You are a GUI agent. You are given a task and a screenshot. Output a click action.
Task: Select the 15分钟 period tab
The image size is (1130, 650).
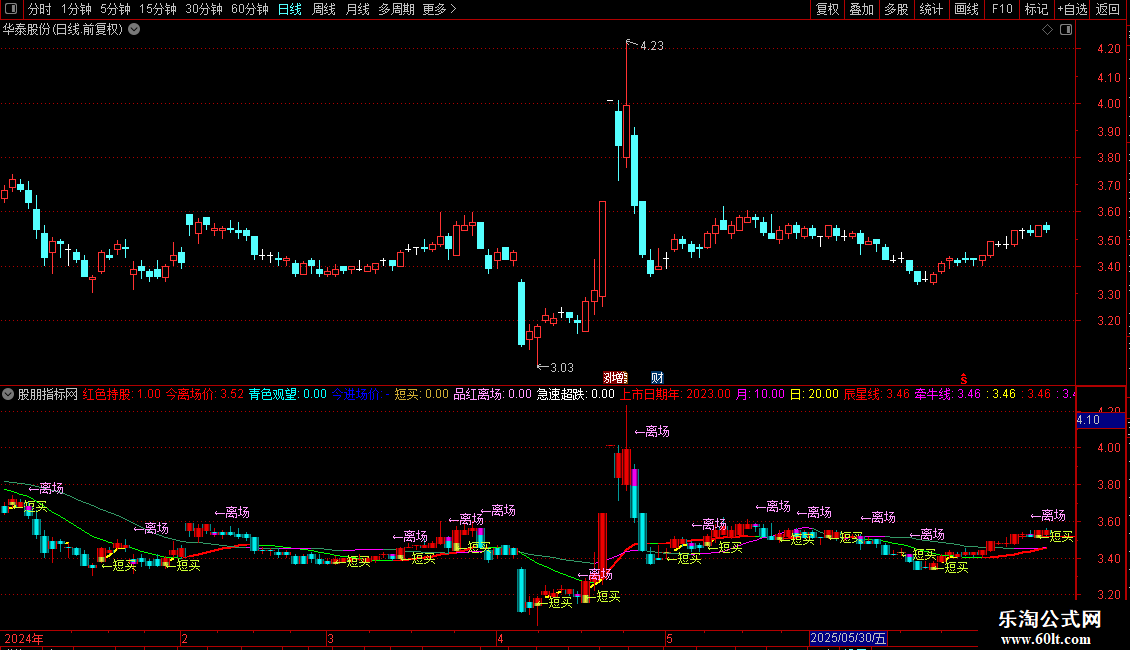[x=158, y=9]
